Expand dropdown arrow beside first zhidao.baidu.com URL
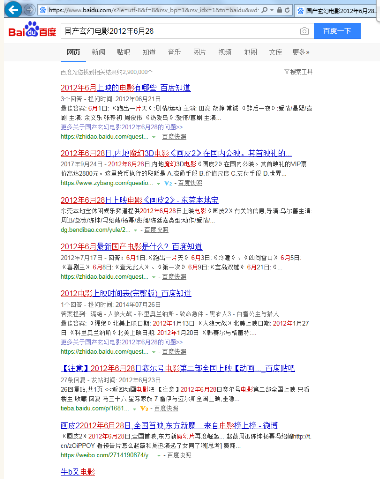The image size is (380, 479). pyautogui.click(x=154, y=137)
